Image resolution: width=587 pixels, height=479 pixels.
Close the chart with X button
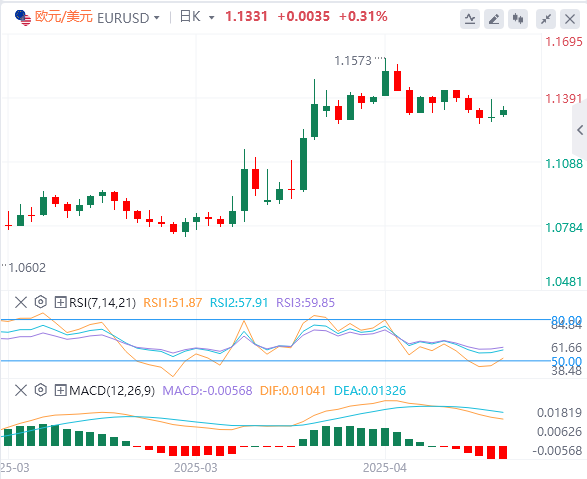(x=570, y=19)
